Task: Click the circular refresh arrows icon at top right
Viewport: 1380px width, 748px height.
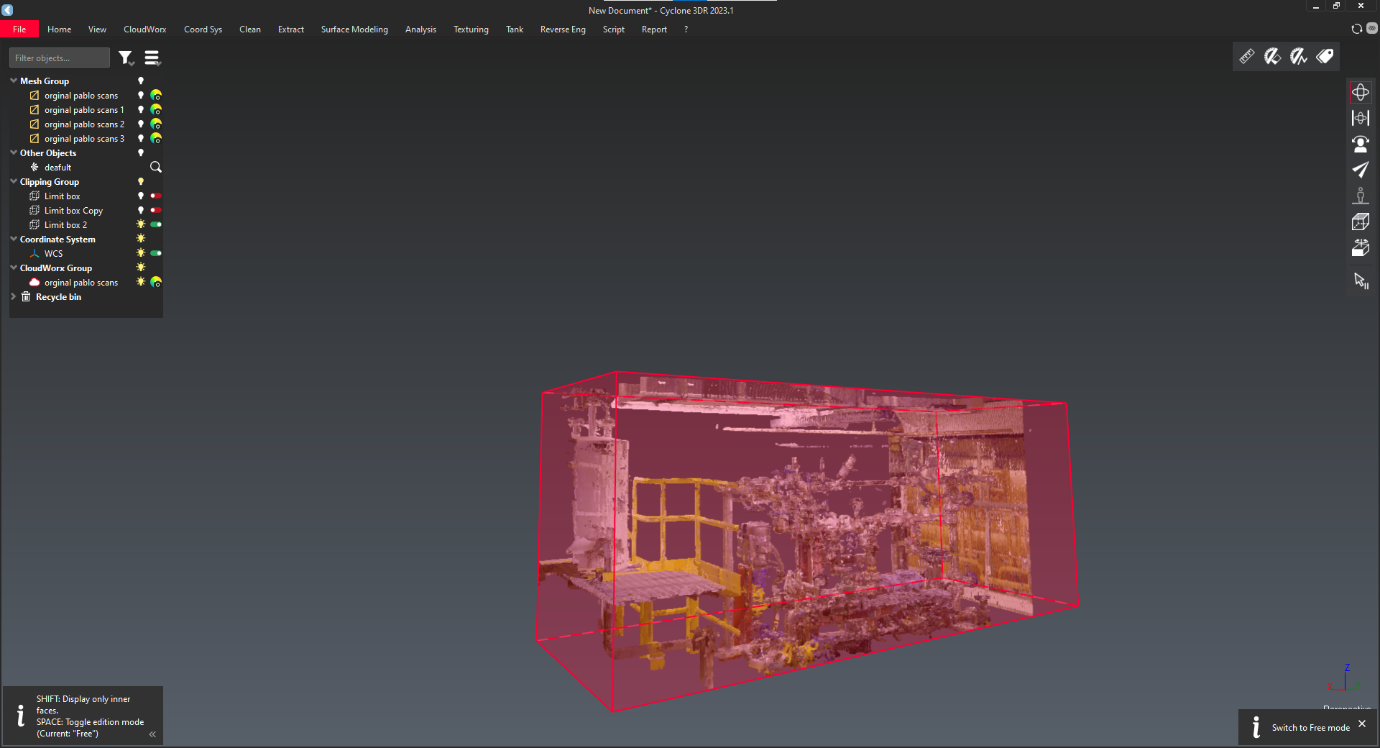Action: click(1357, 29)
